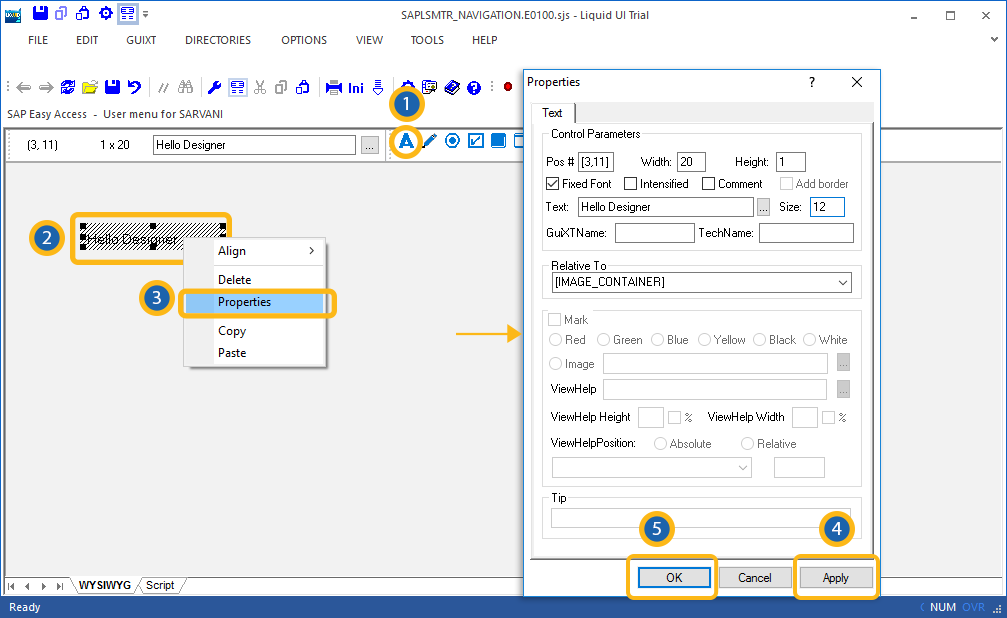The width and height of the screenshot is (1007, 618).
Task: Click the undo arrow toolbar icon
Action: pyautogui.click(x=134, y=87)
